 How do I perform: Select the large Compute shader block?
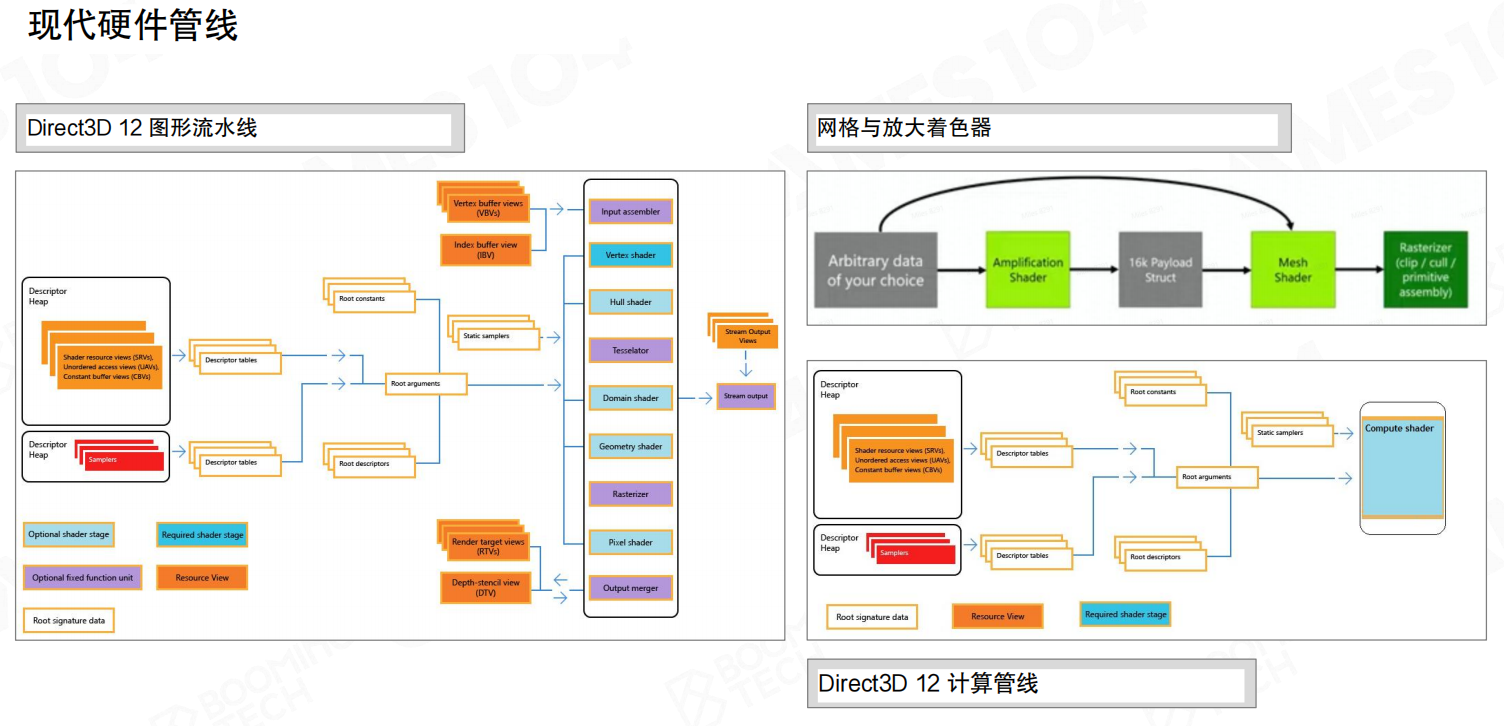(1402, 468)
